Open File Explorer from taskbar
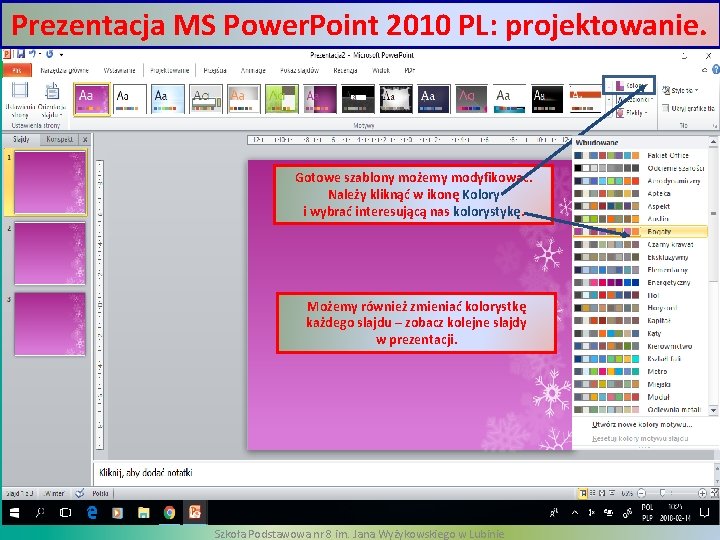 click(x=144, y=512)
